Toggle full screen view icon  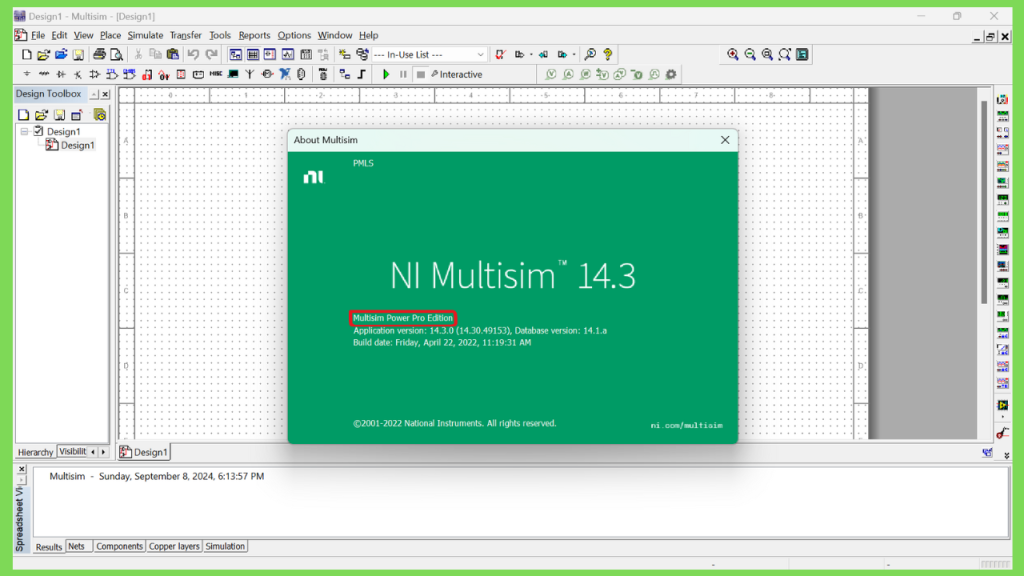point(802,55)
